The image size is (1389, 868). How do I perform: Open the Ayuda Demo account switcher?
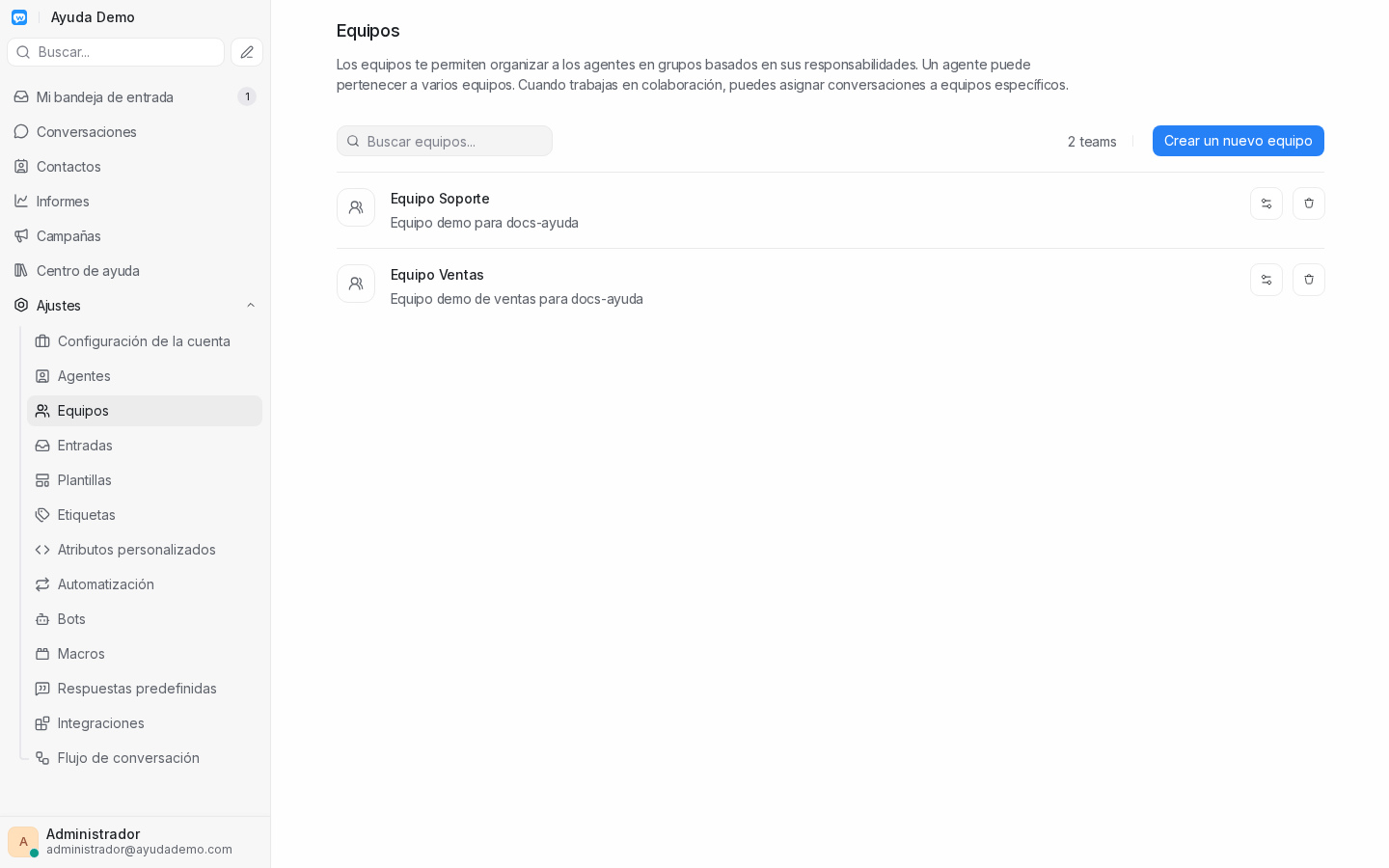(93, 17)
